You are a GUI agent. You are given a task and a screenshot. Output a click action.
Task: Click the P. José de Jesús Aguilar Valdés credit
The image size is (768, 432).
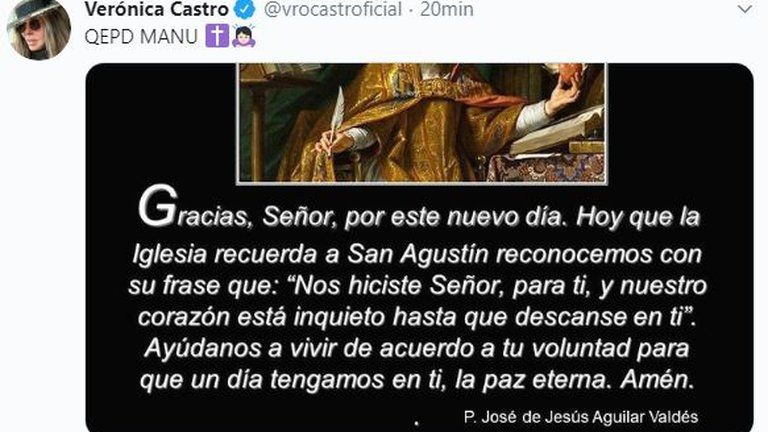580,417
